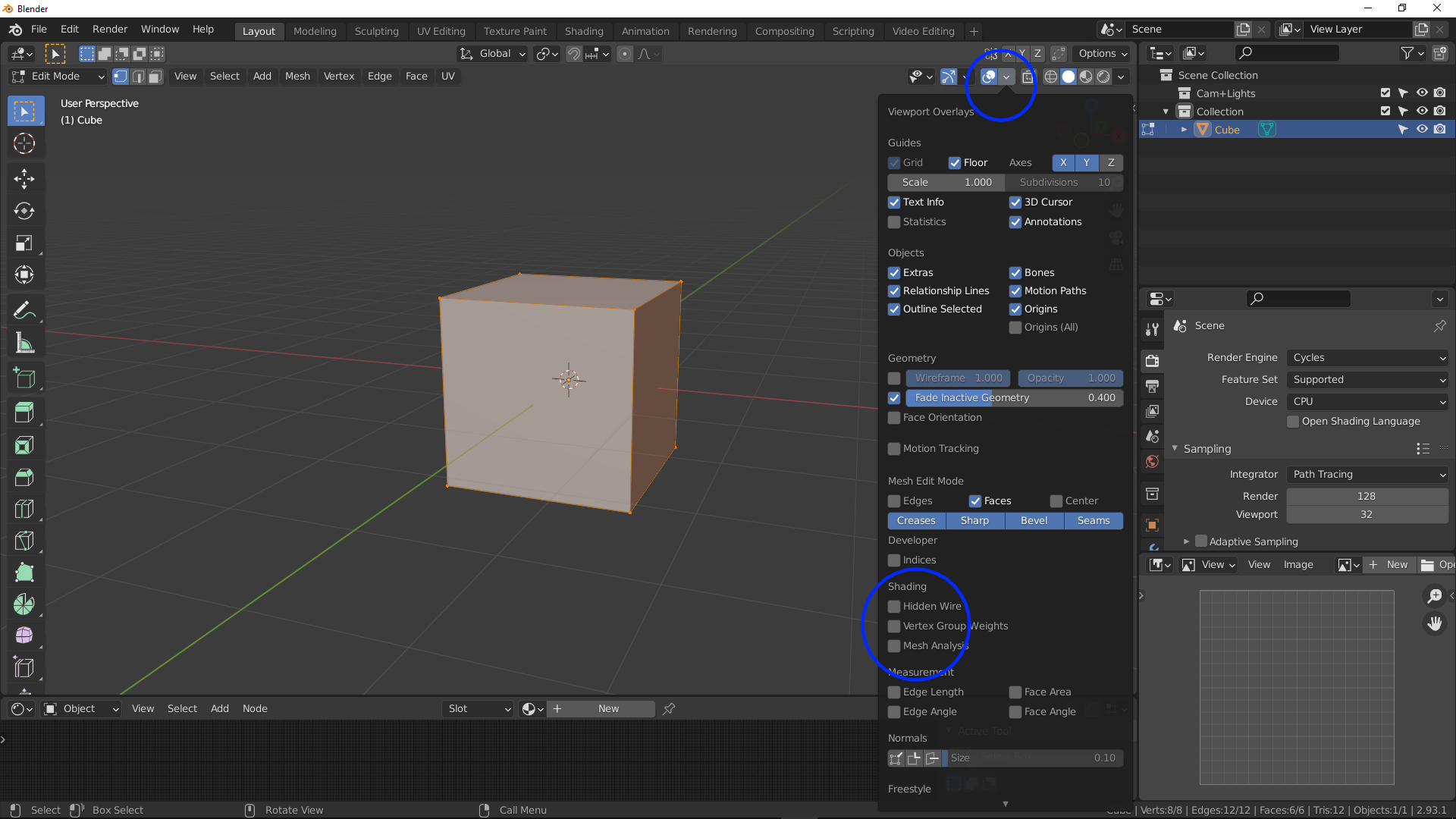The image size is (1456, 819).
Task: Select the 3D Cursor tool
Action: [24, 143]
